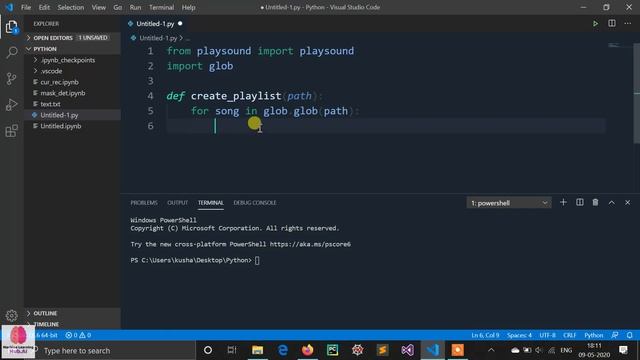Open the Run menu
The image size is (640, 360).
[x=135, y=7]
